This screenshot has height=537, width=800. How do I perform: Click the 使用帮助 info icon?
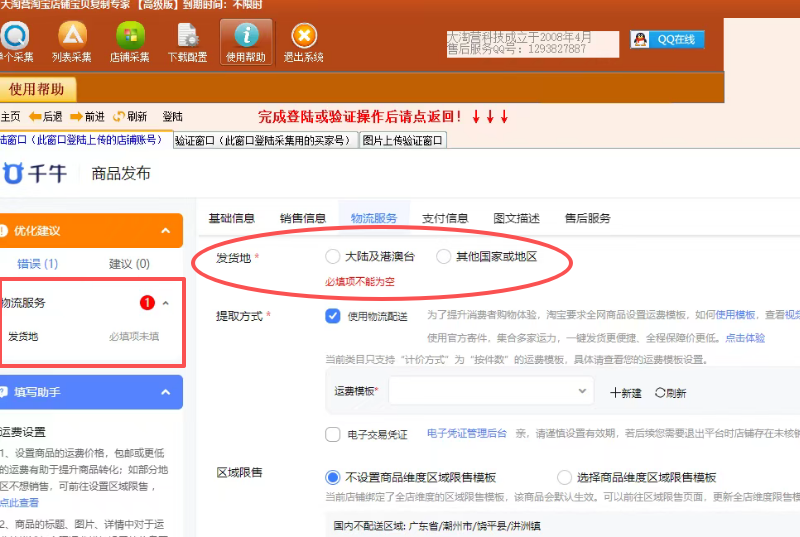click(245, 38)
